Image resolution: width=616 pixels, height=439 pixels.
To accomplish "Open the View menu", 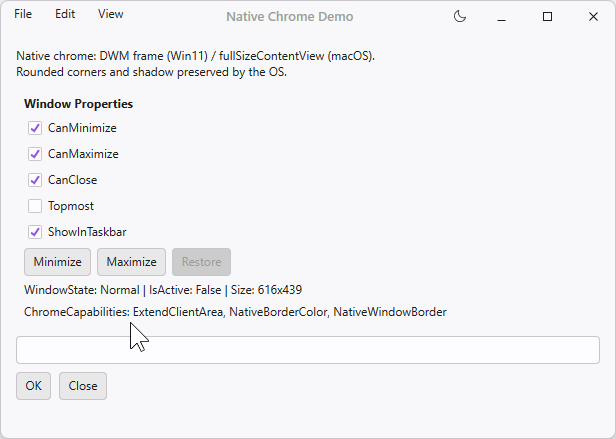I will [x=111, y=14].
